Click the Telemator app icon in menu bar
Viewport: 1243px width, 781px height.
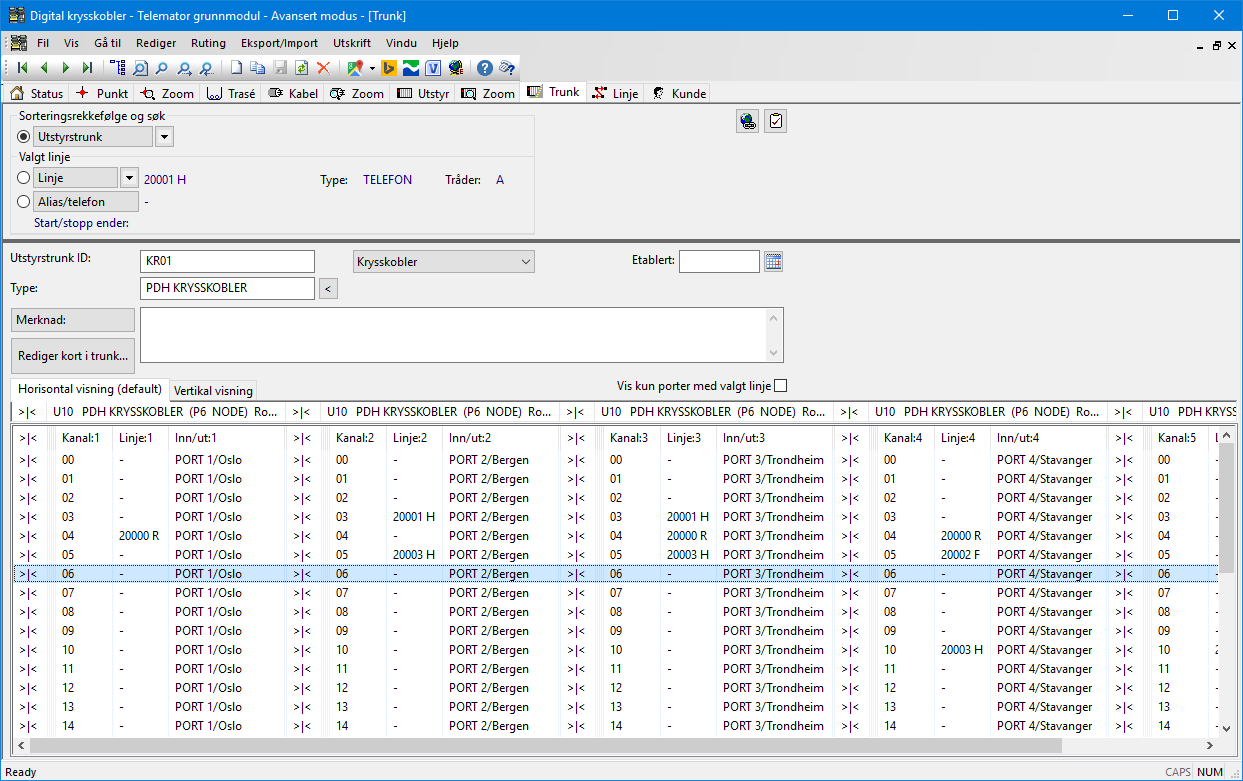[19, 43]
